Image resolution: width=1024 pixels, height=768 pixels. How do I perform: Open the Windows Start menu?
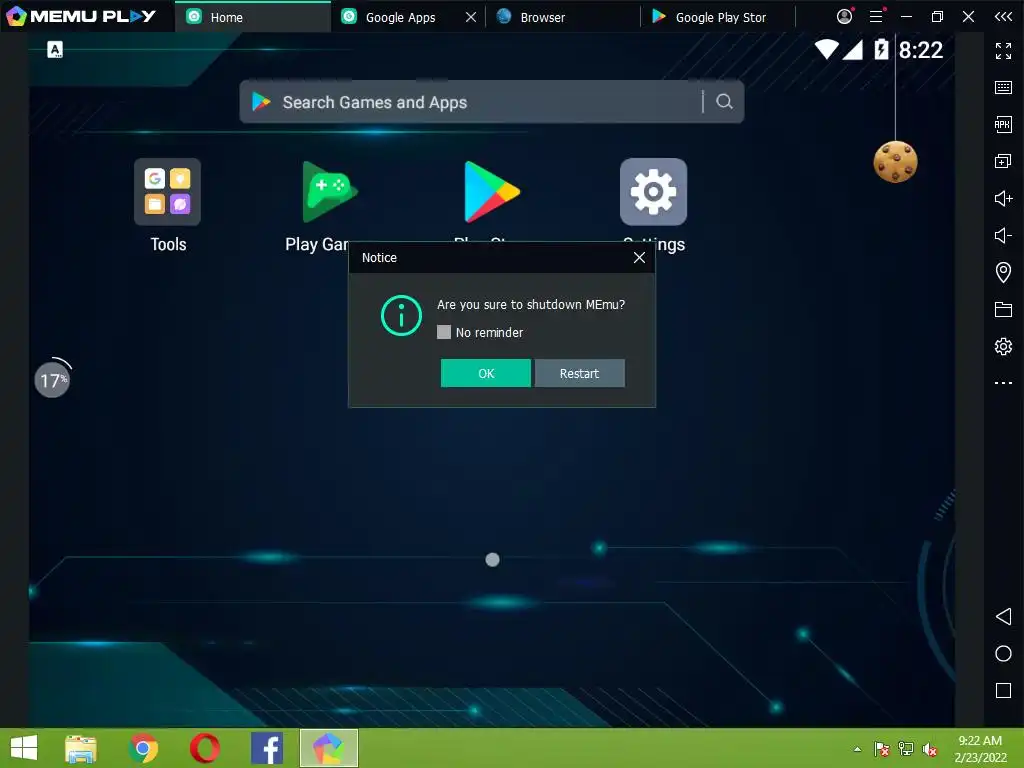(24, 748)
